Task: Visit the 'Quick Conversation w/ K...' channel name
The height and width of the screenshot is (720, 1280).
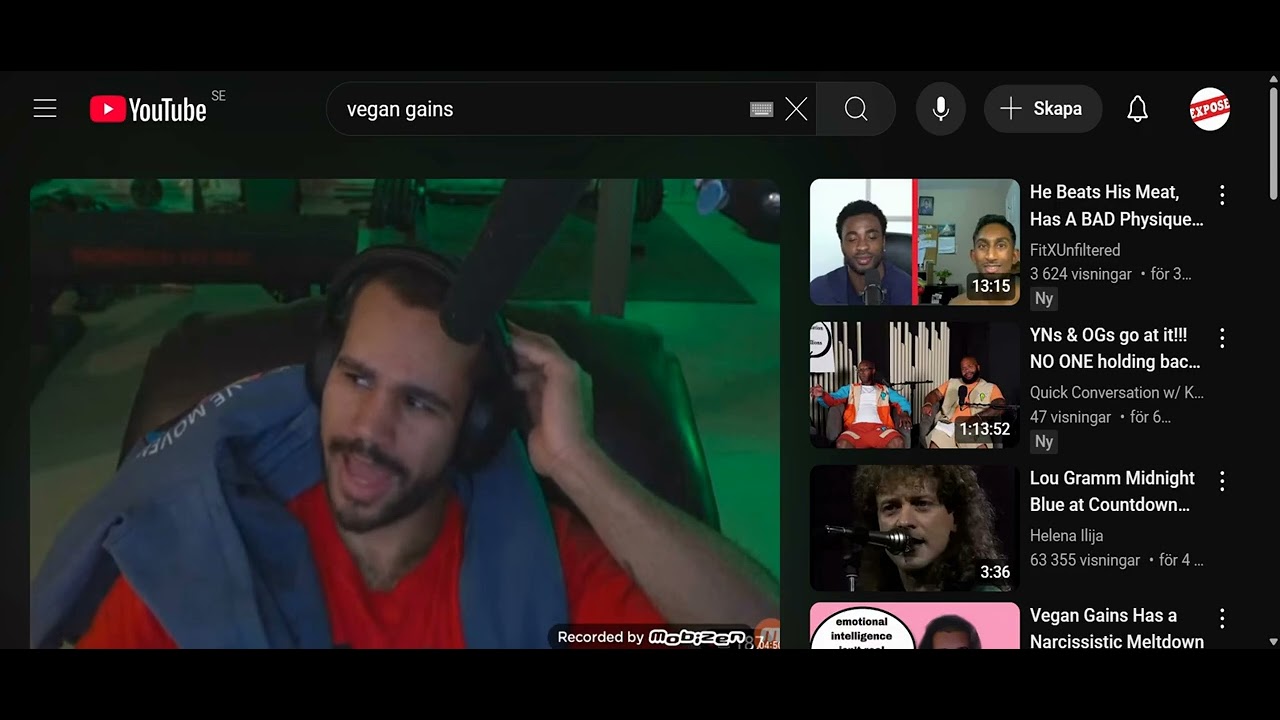Action: [1117, 393]
